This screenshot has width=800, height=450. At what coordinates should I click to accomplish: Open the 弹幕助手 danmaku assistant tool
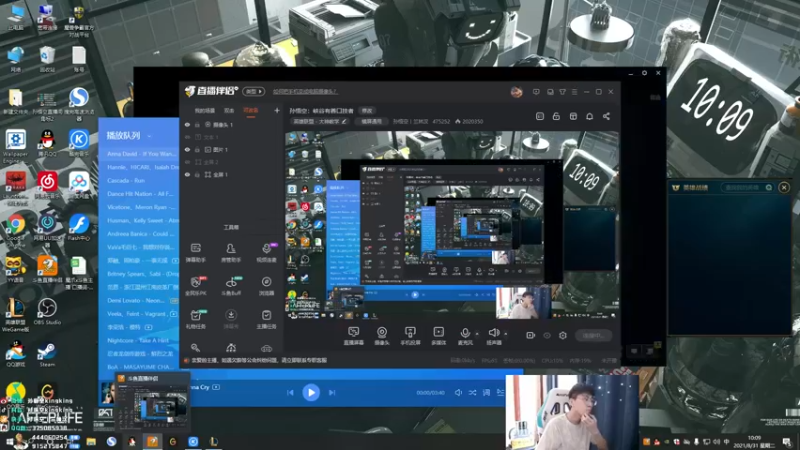pyautogui.click(x=195, y=253)
